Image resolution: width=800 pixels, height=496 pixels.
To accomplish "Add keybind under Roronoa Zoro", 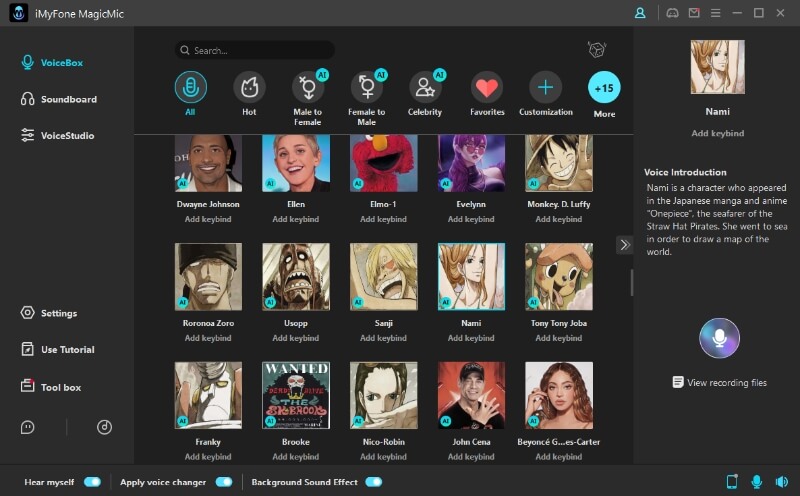I will click(x=208, y=338).
